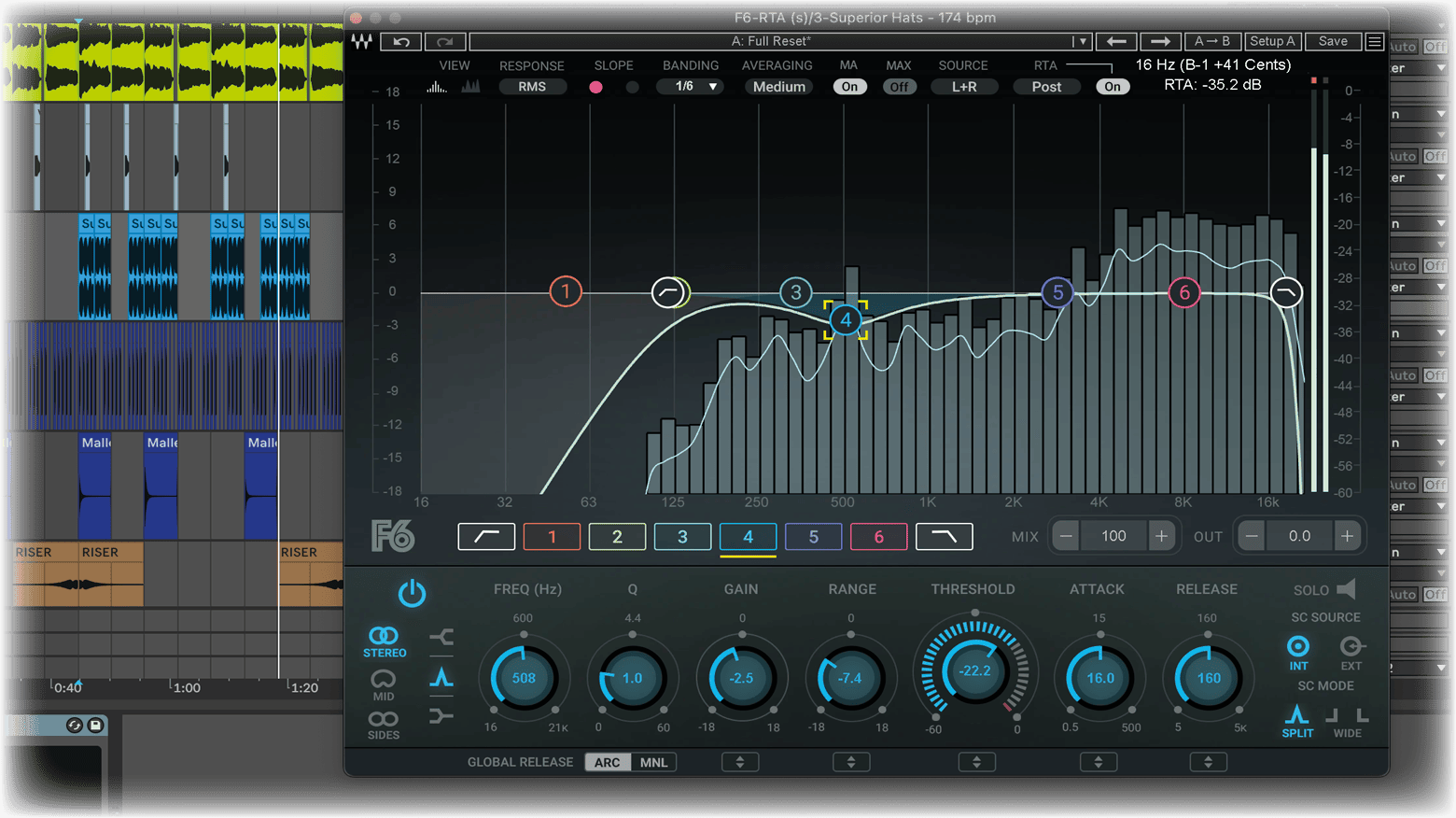Select the high-pass filter node on the graph
The height and width of the screenshot is (818, 1456).
(667, 292)
